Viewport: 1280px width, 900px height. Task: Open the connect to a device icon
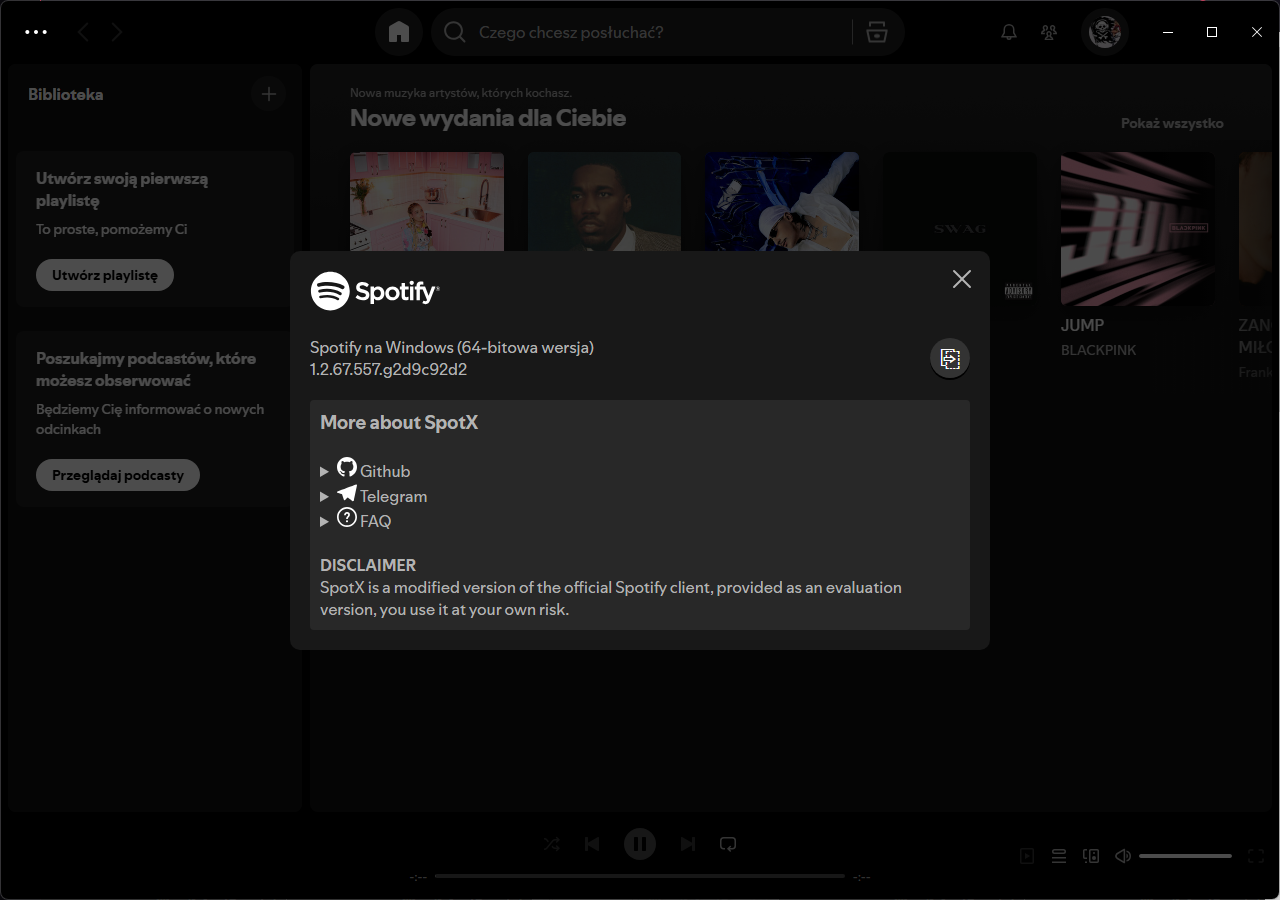(x=1091, y=856)
